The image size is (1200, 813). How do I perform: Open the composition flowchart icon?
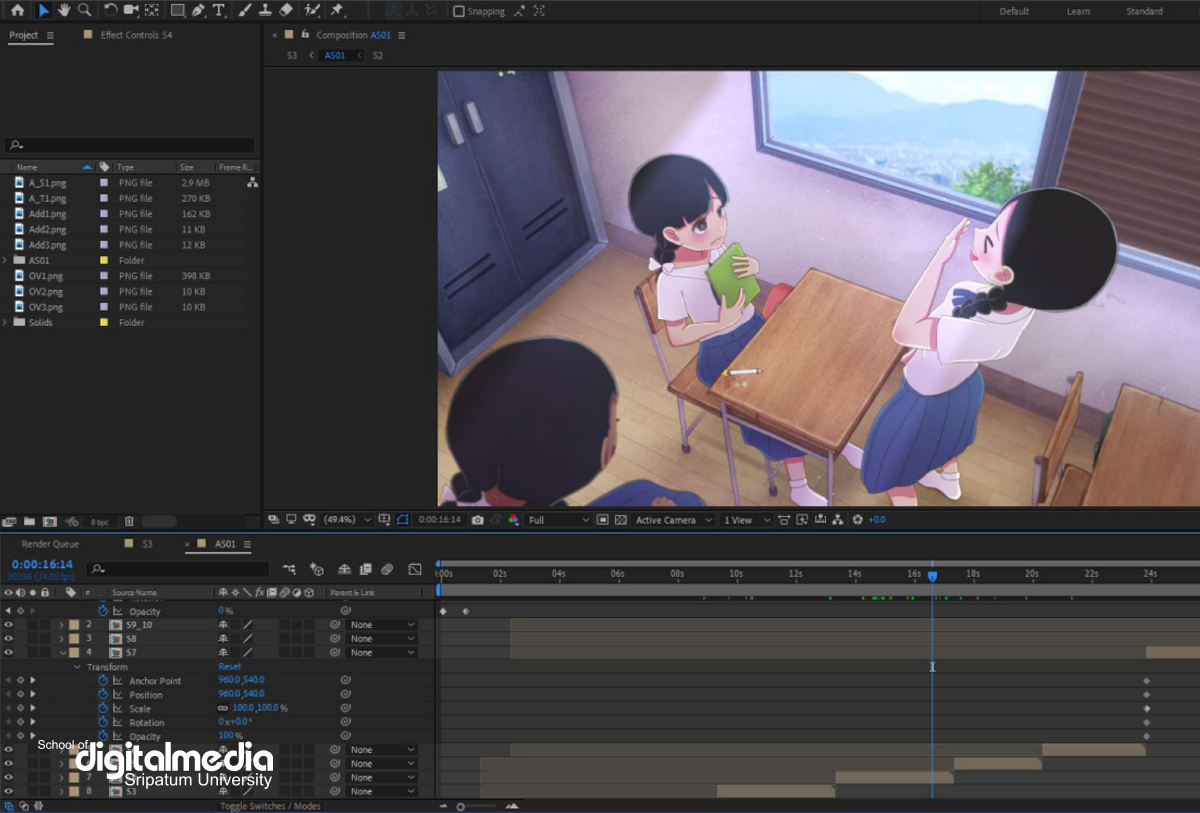tap(838, 520)
